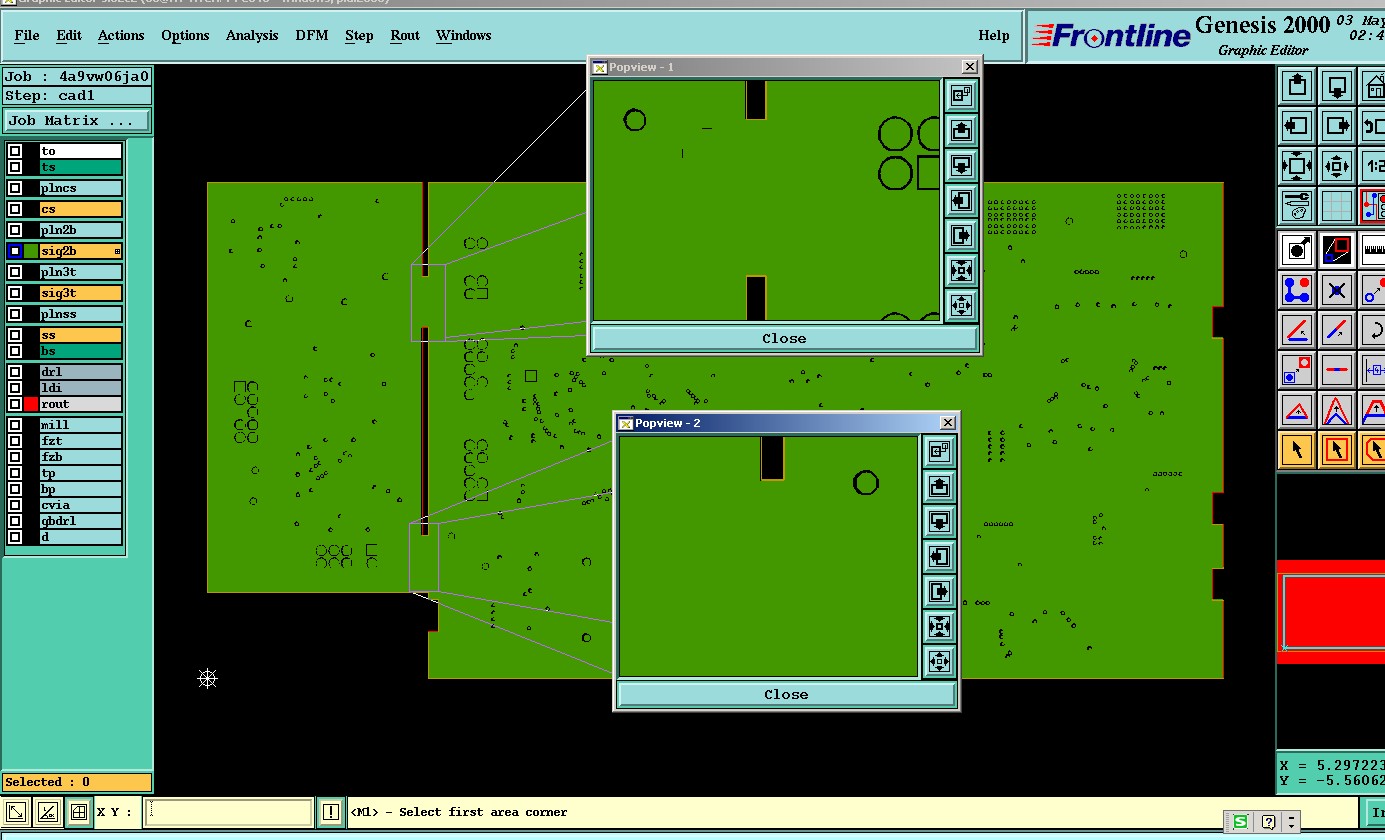Select the area zoom tool with red square
Viewport: 1385px width, 840px height.
[x=1337, y=249]
